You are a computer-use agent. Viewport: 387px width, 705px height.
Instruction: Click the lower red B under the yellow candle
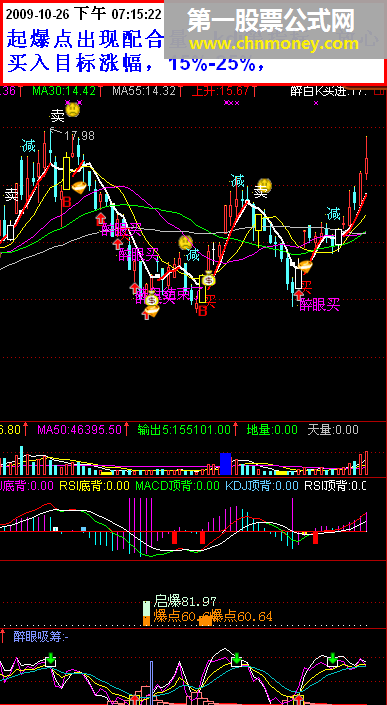click(202, 311)
